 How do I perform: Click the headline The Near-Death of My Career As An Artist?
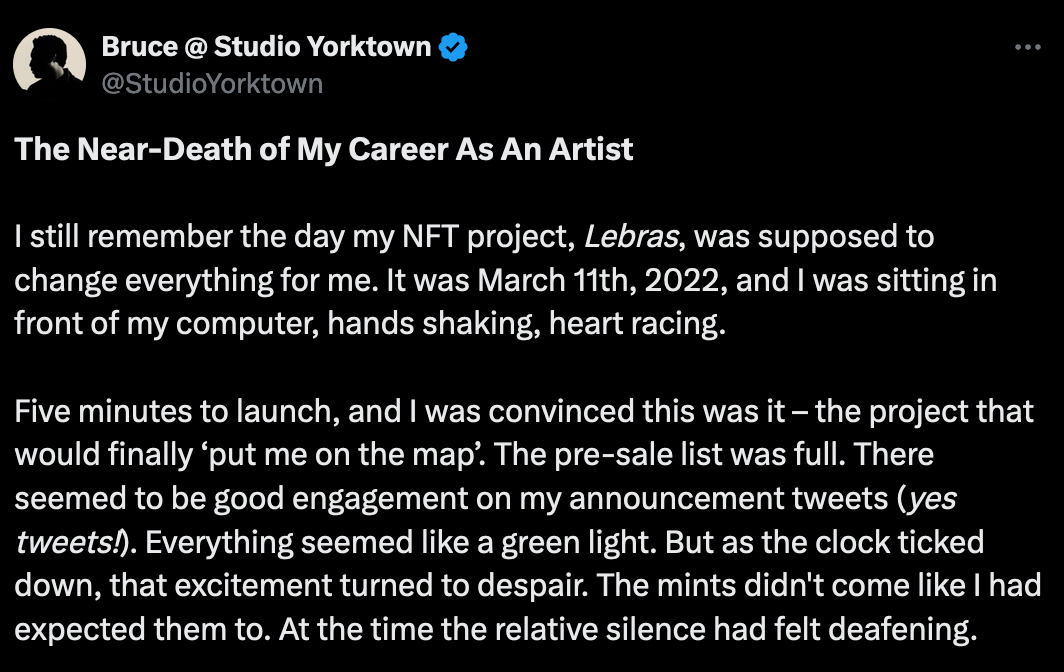[x=324, y=149]
